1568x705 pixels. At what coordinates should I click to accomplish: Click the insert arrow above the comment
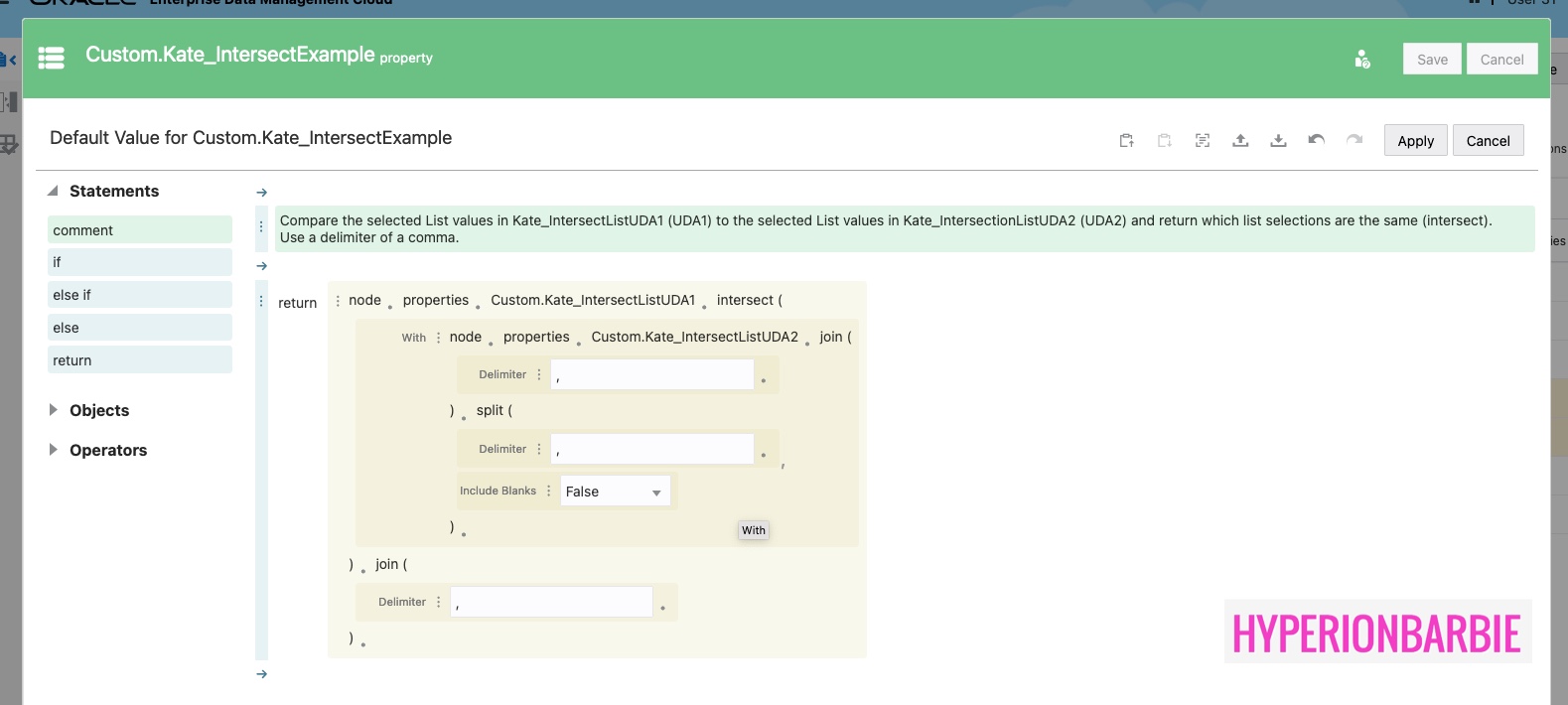pos(262,193)
